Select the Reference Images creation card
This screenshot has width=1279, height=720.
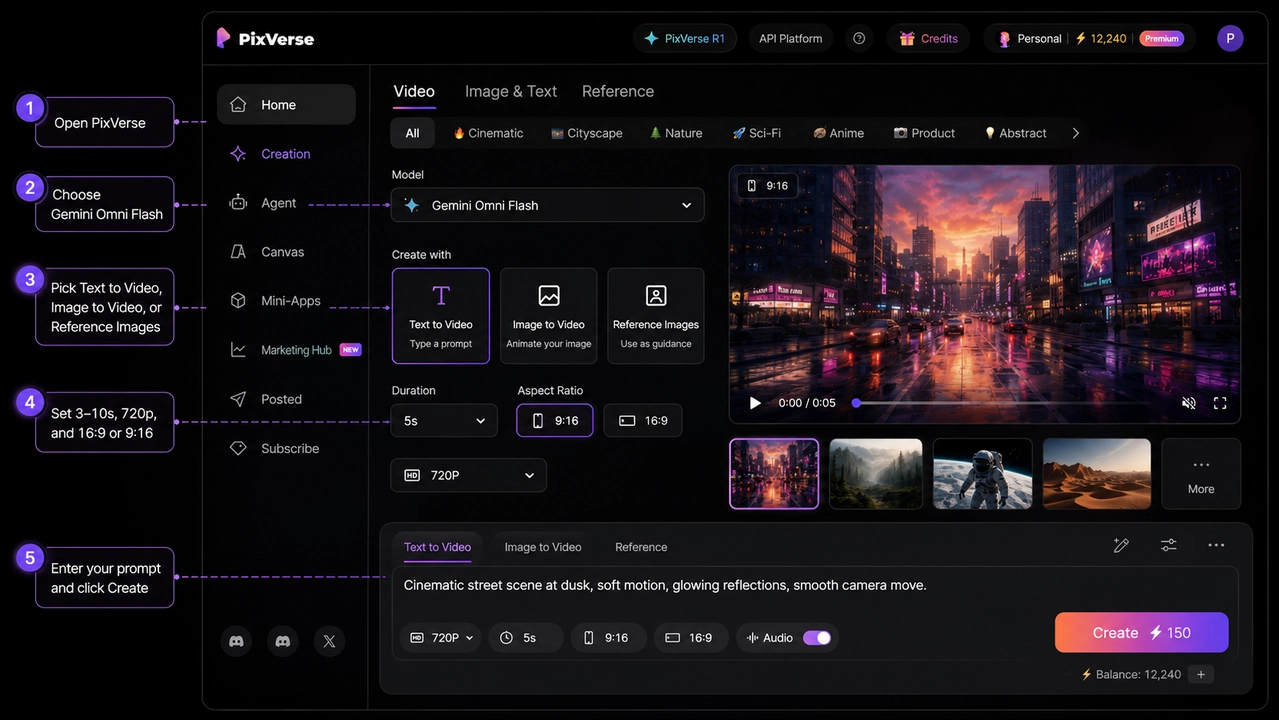(x=656, y=316)
